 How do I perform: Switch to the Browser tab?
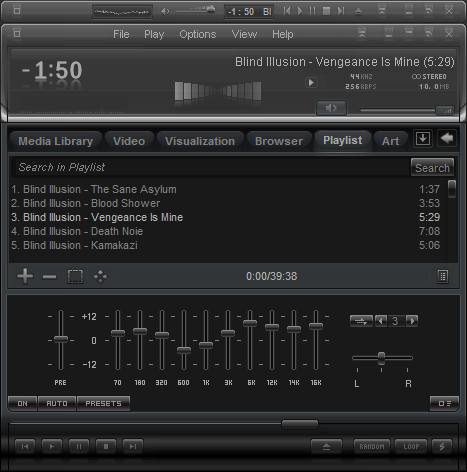point(279,141)
